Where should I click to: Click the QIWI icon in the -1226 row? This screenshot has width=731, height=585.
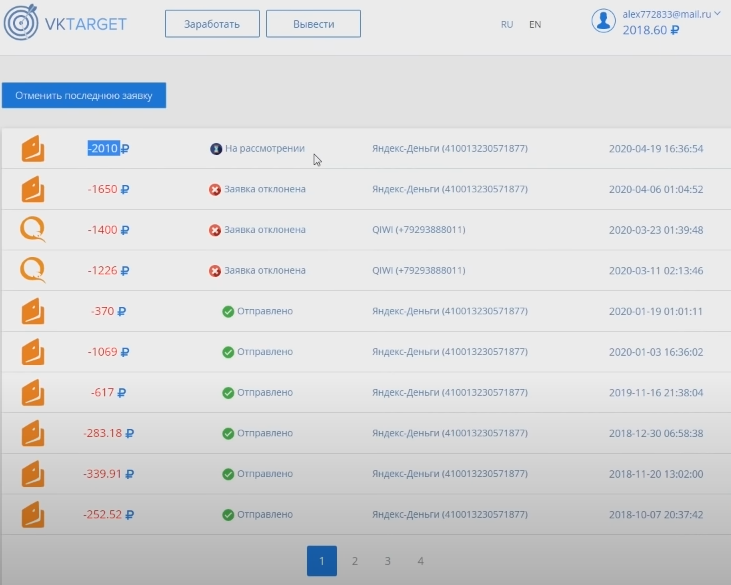pyautogui.click(x=33, y=270)
